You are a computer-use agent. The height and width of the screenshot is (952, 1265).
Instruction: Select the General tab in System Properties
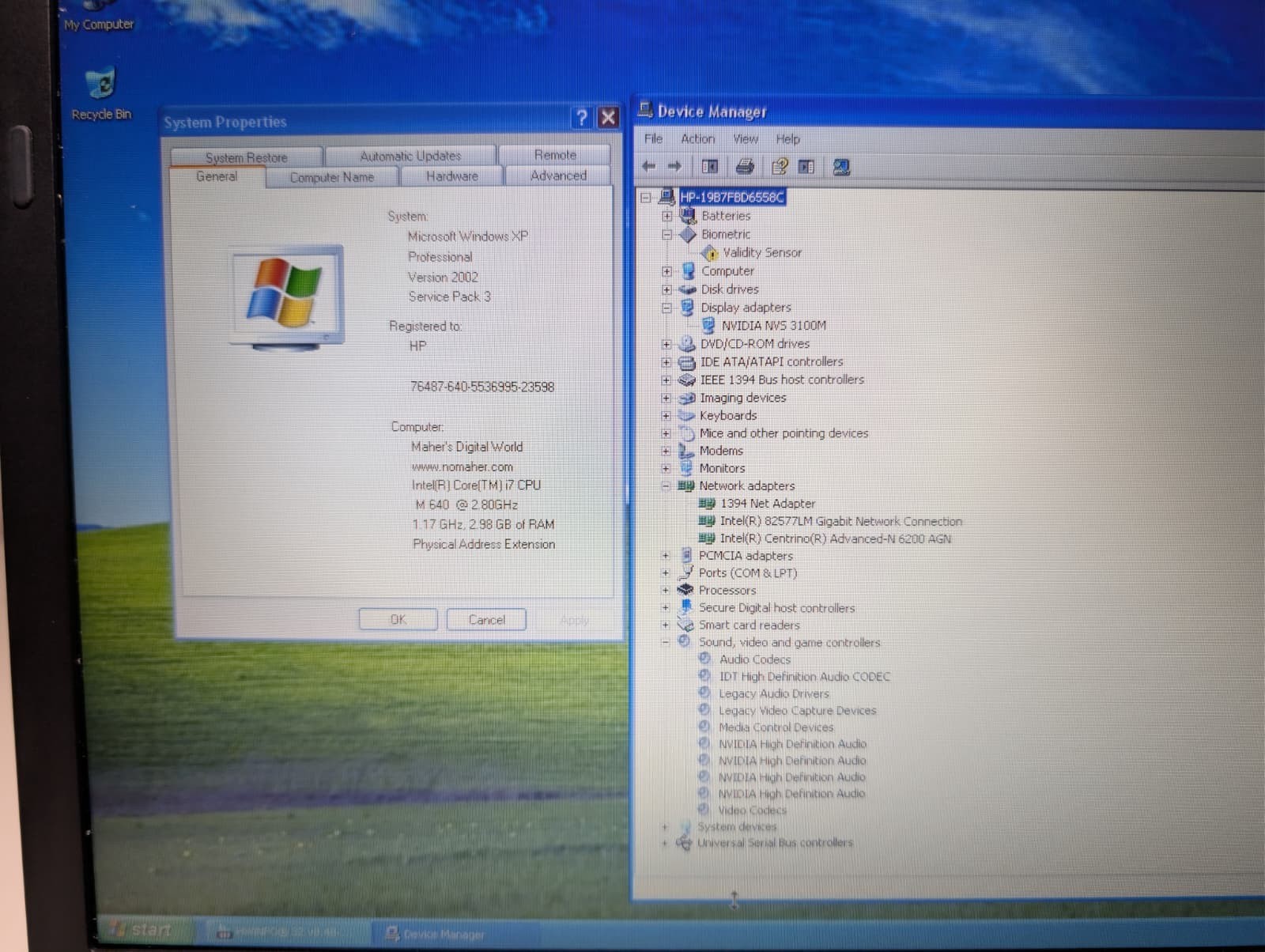(x=217, y=176)
